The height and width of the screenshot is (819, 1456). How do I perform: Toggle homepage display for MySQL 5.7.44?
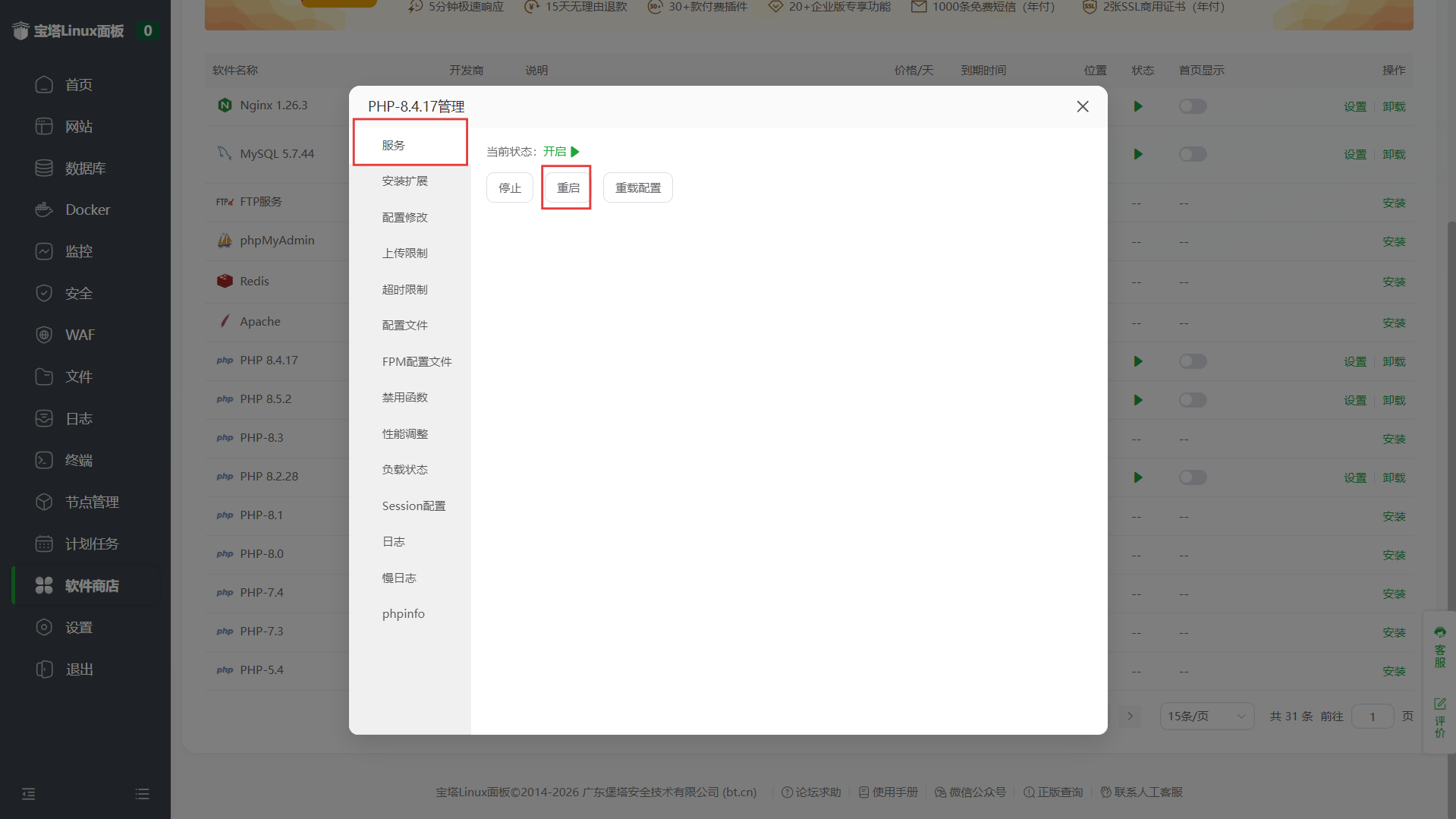coord(1192,154)
